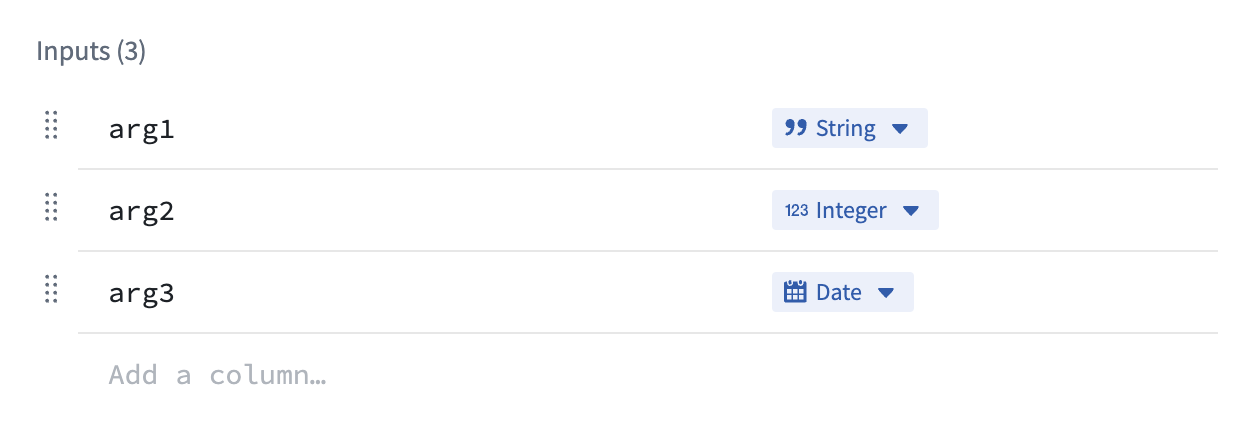Click the drag handle beside arg3
This screenshot has width=1244, height=422.
point(52,290)
